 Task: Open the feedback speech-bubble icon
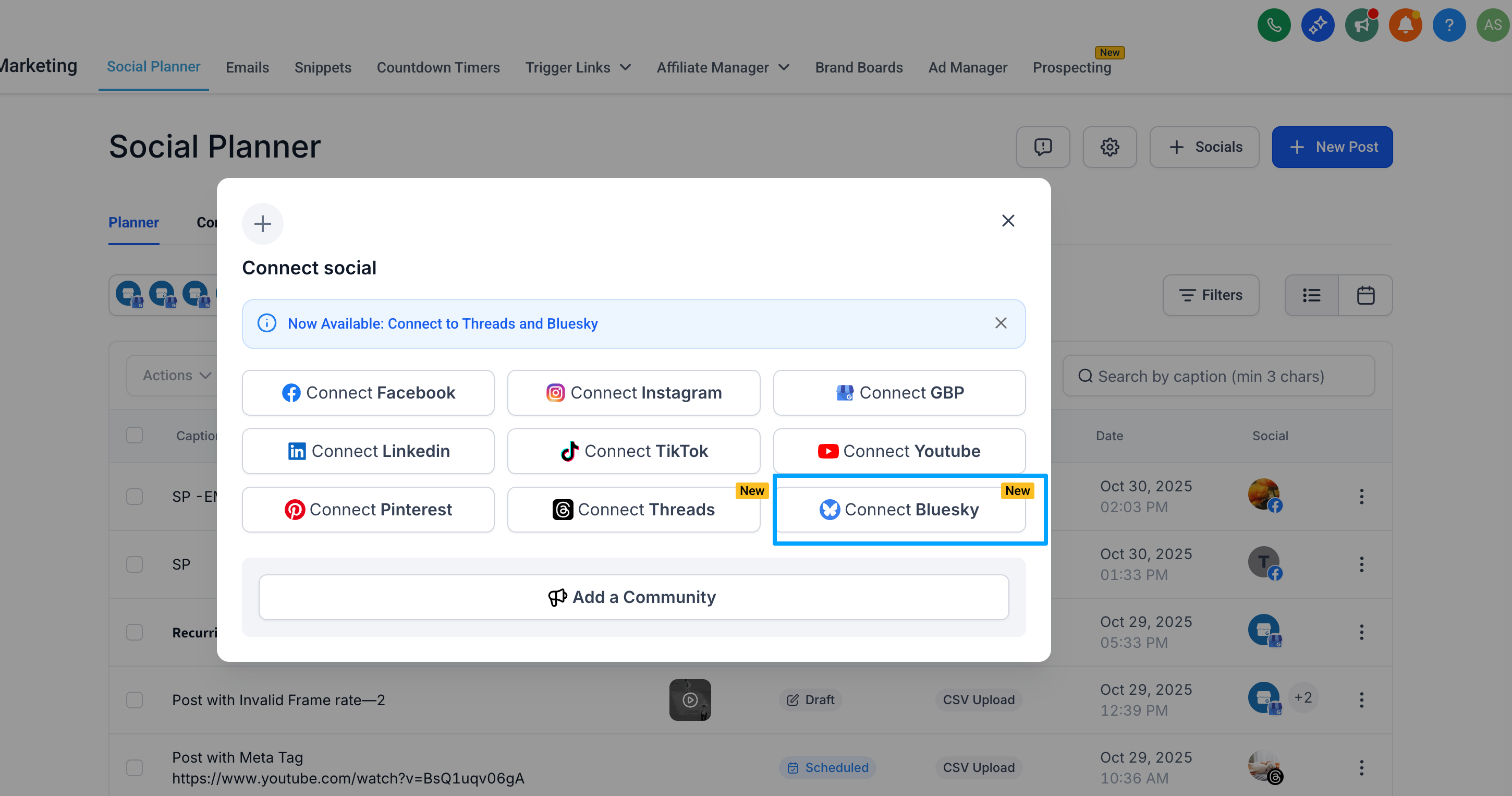[1043, 147]
